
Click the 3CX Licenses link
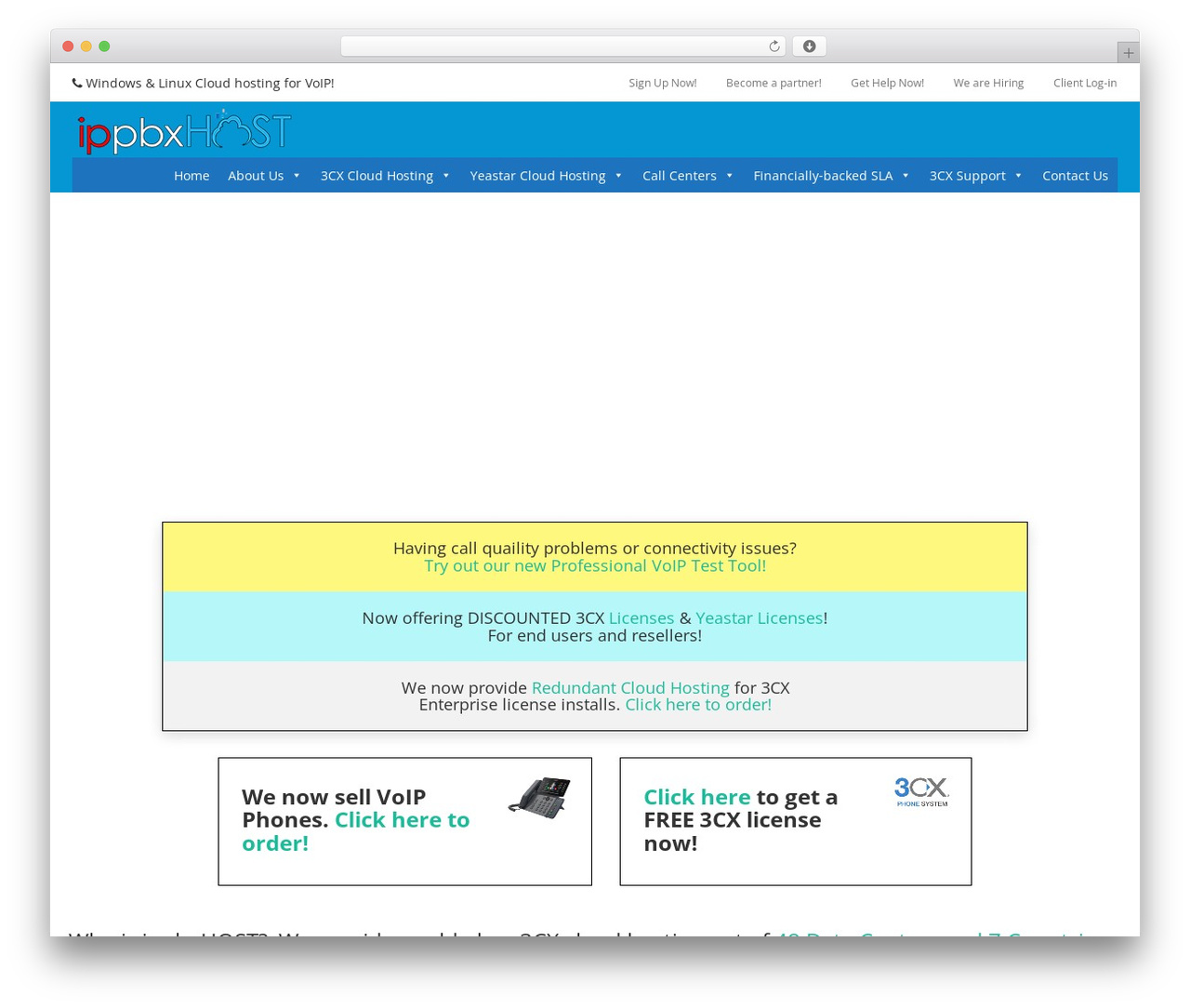pyautogui.click(x=641, y=618)
